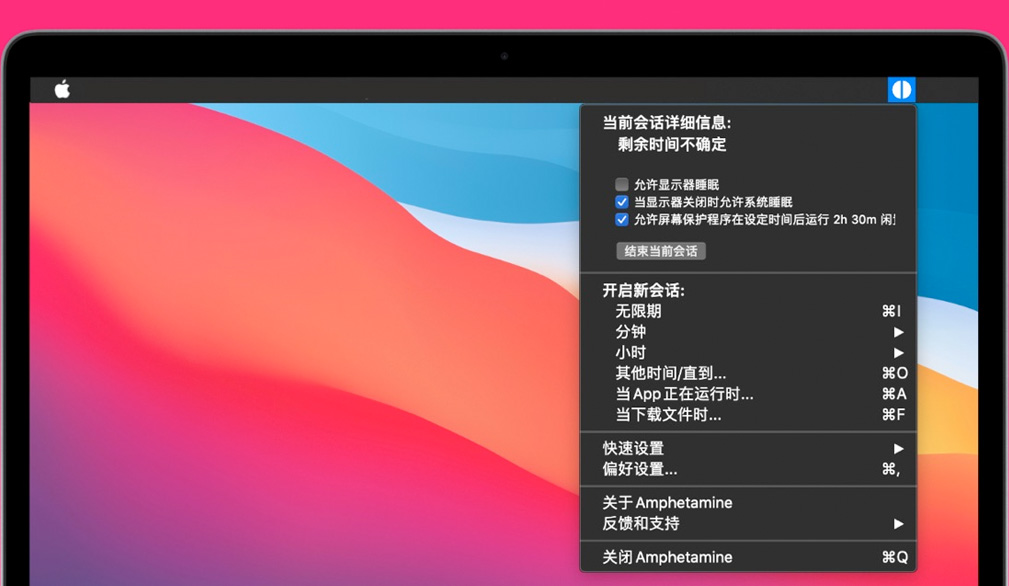Screen dimensions: 1009x586
Task: Start a 无限期 session
Action: coord(638,311)
